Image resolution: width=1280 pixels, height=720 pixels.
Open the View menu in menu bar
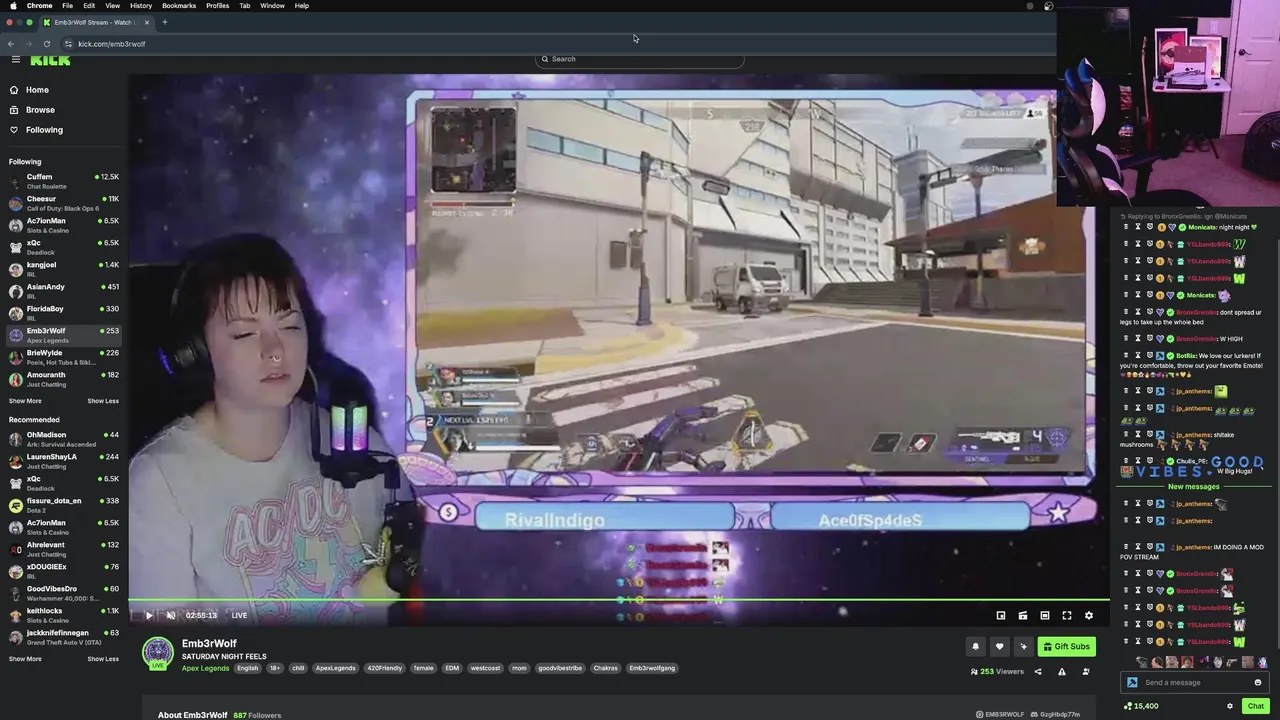click(x=112, y=6)
